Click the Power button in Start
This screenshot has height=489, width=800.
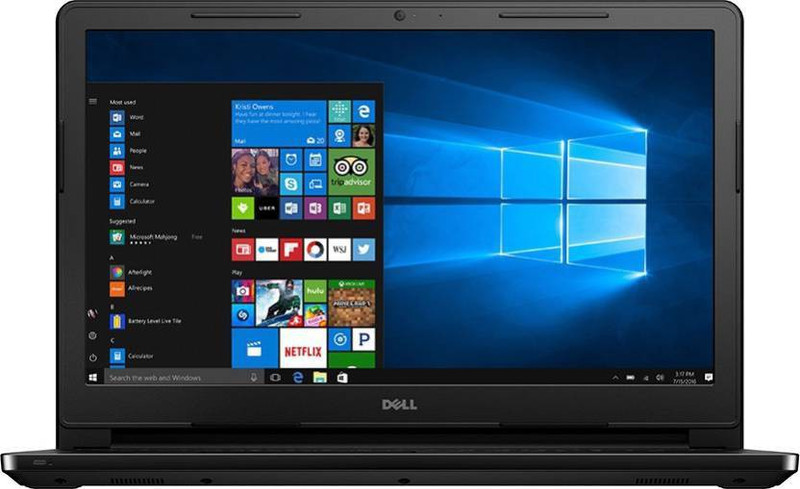tap(93, 357)
